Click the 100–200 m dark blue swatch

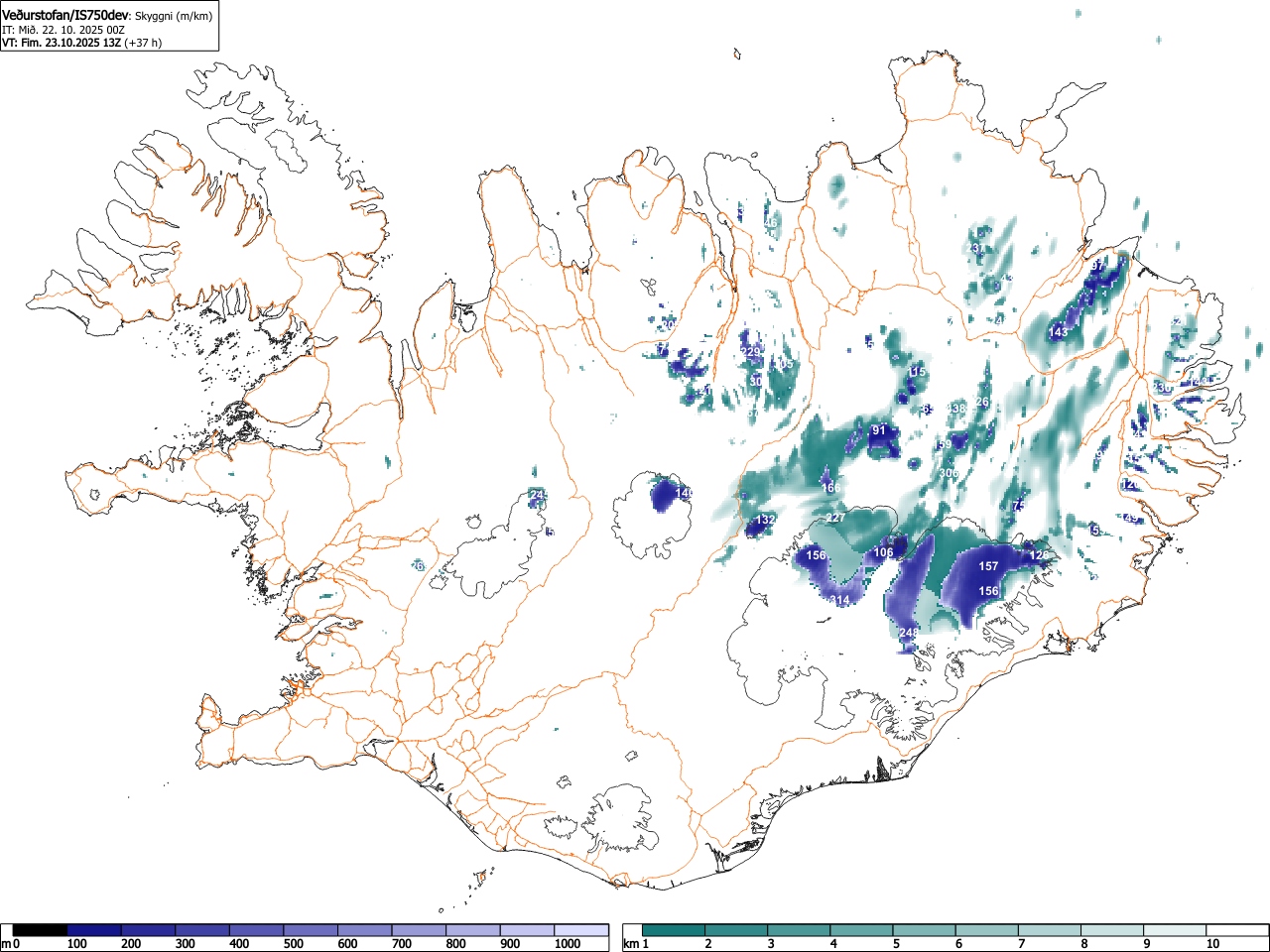pyautogui.click(x=94, y=930)
